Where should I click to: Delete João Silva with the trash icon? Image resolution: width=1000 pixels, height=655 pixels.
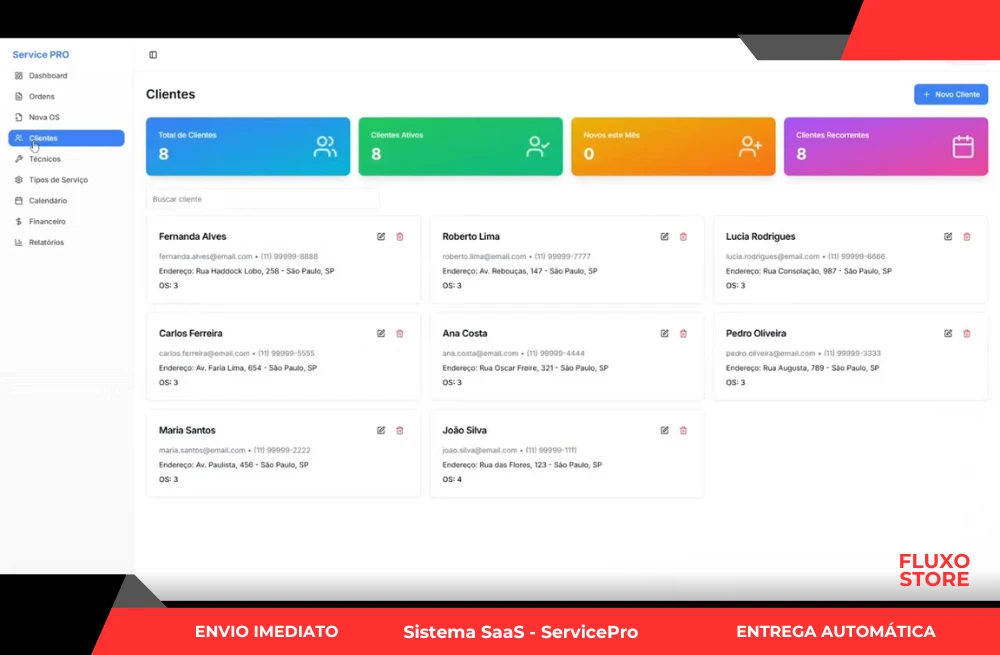point(684,431)
